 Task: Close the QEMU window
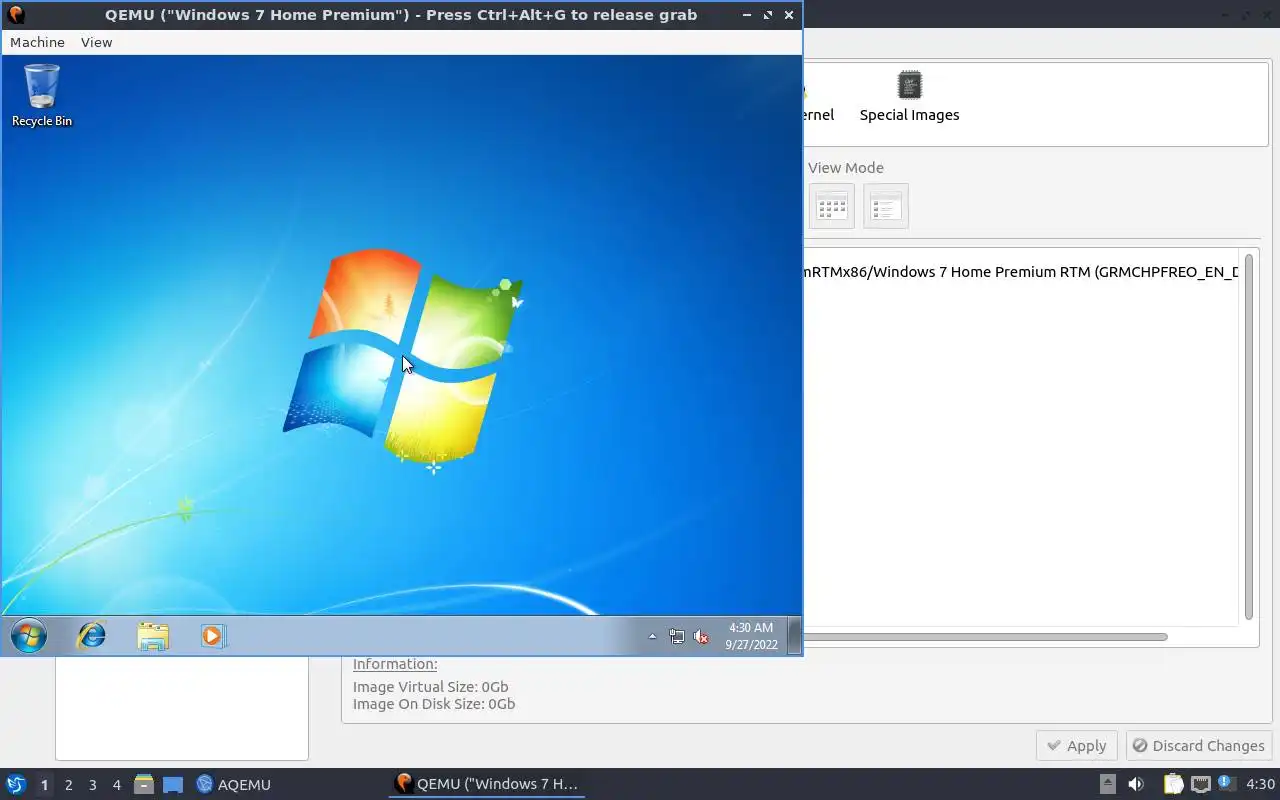click(789, 15)
